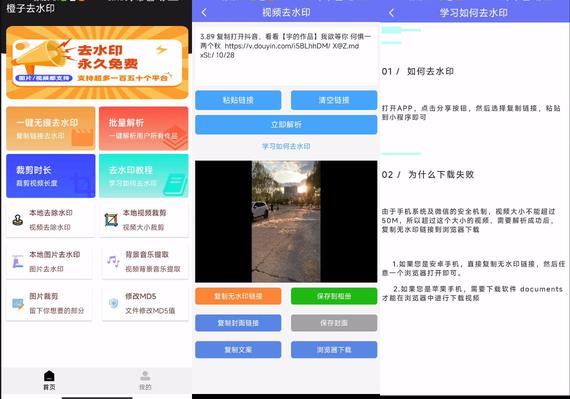570x399 pixels.
Task: Switch to the 我的 profile tab
Action: click(x=145, y=380)
